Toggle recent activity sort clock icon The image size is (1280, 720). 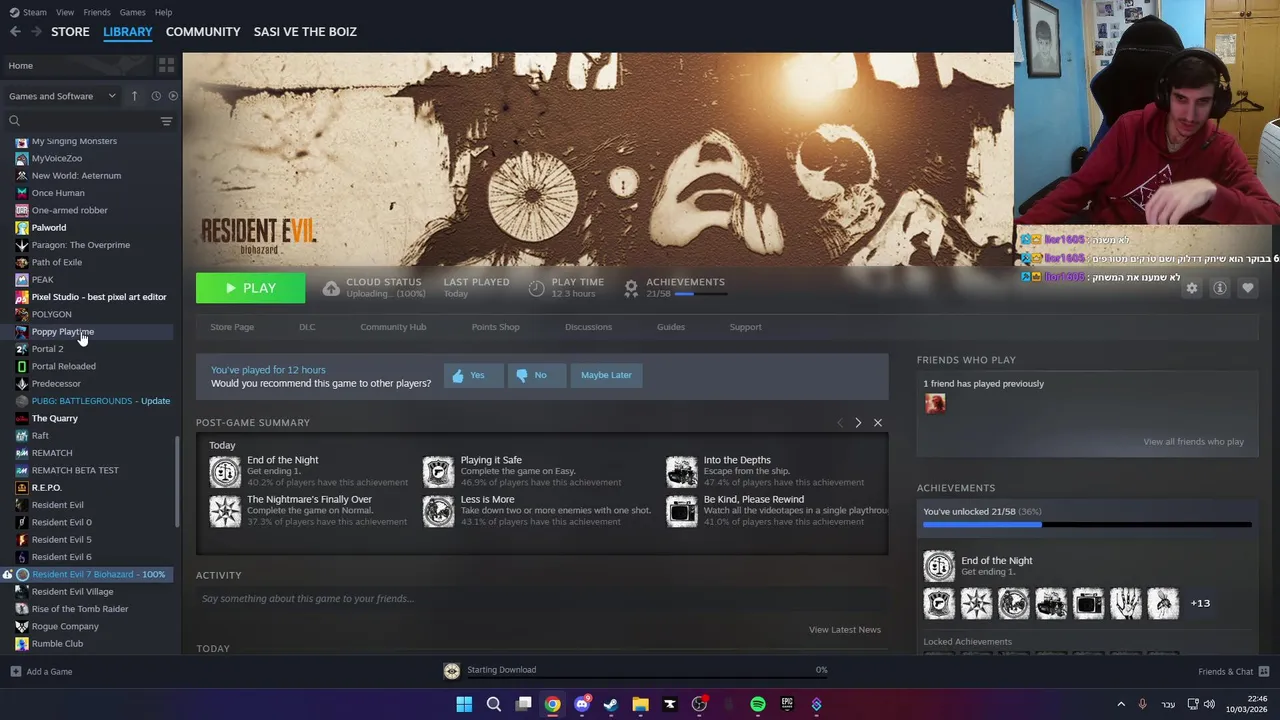[x=156, y=96]
